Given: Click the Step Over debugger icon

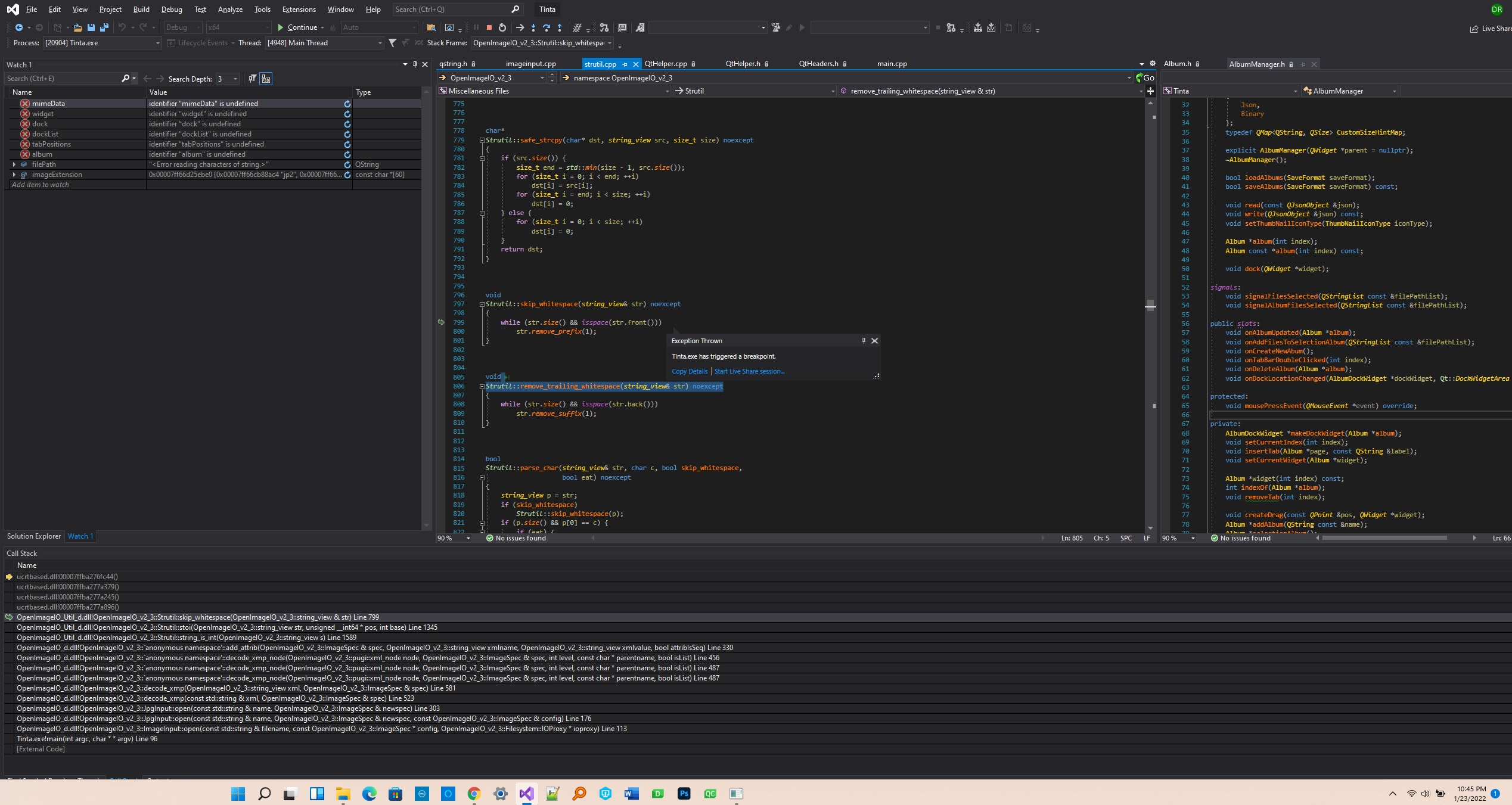Looking at the screenshot, I should tap(547, 27).
